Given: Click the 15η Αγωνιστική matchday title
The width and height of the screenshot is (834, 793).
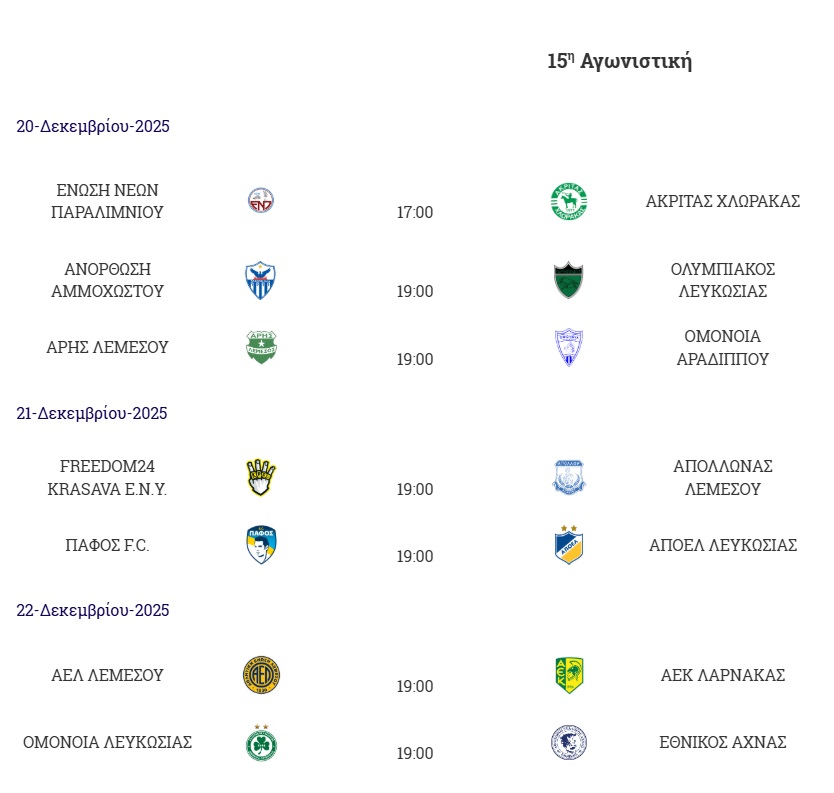Looking at the screenshot, I should click(620, 61).
